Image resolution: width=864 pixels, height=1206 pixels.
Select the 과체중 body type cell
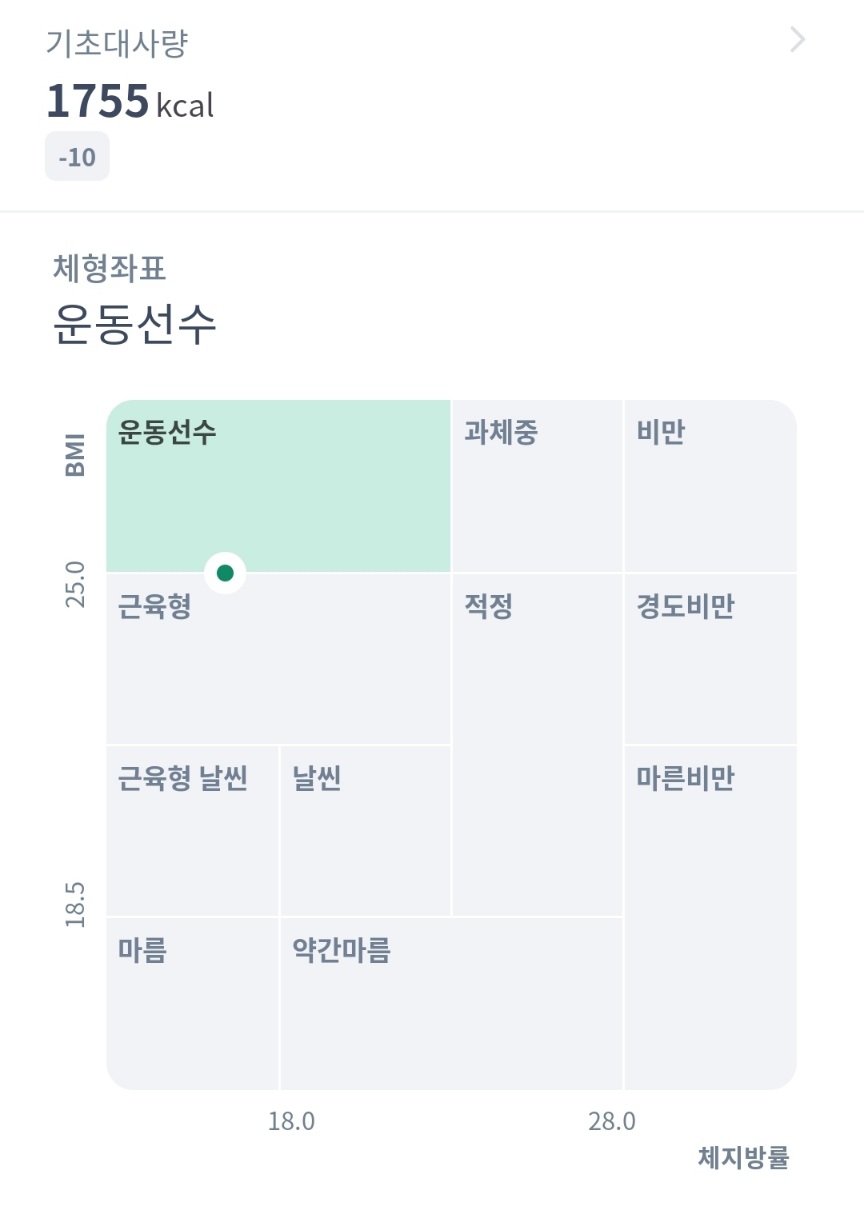[537, 486]
